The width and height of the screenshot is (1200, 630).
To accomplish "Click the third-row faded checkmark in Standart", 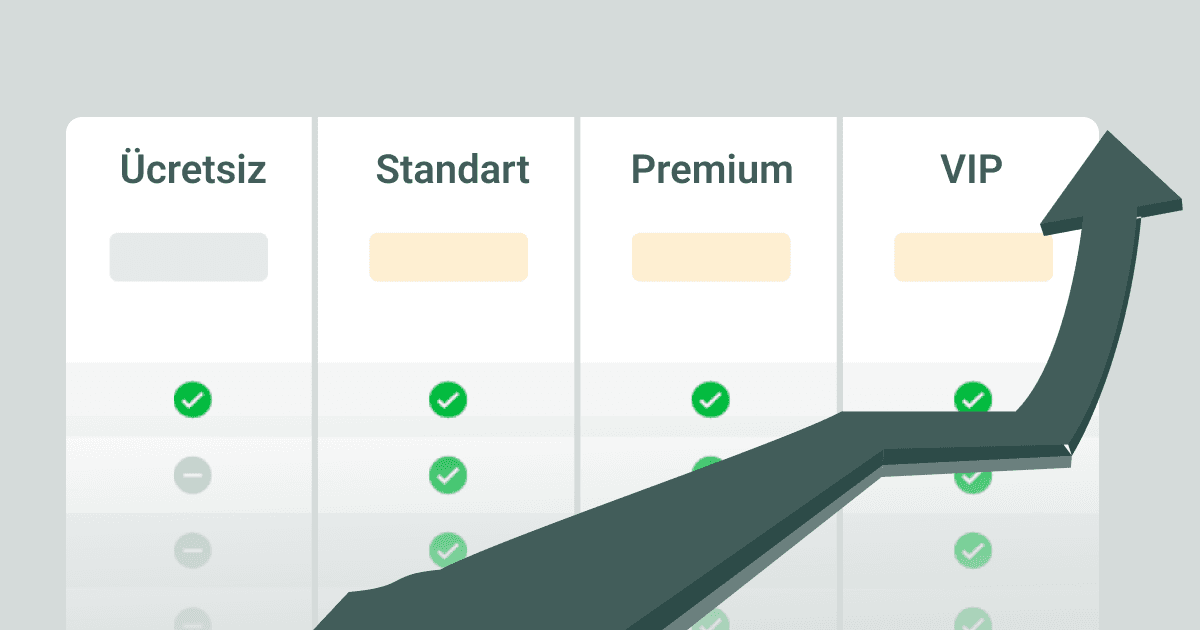I will (x=448, y=549).
